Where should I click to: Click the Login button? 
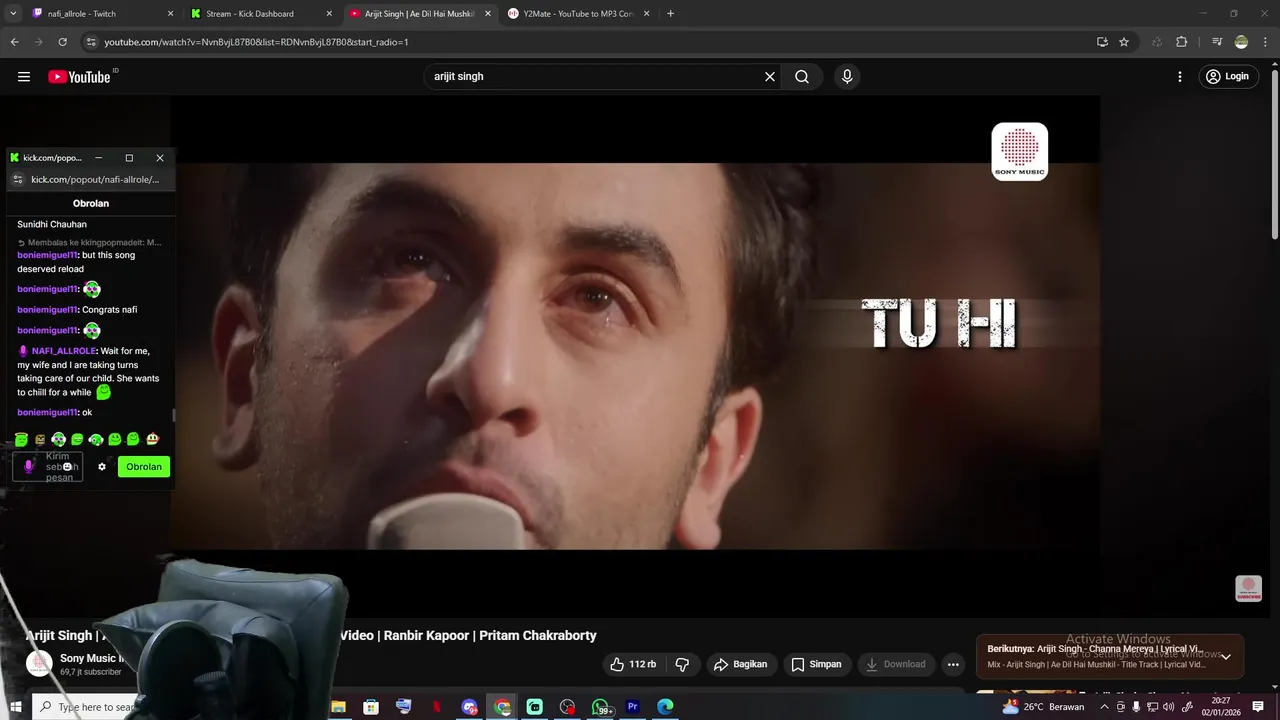(x=1227, y=77)
